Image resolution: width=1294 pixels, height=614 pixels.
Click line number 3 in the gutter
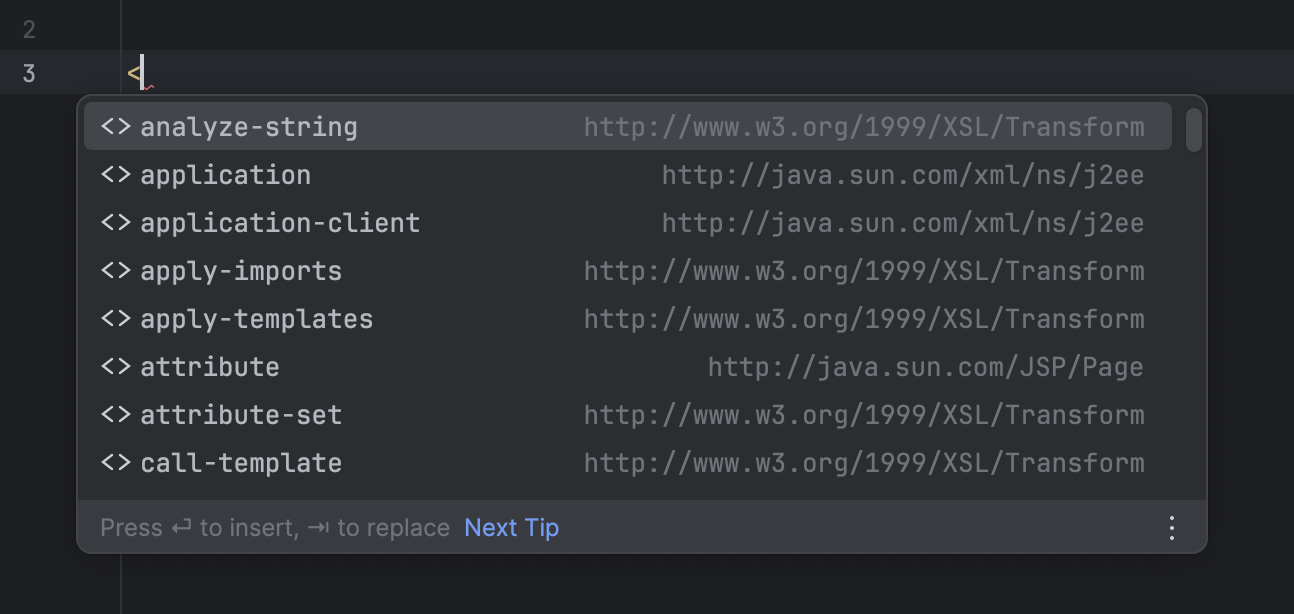[28, 72]
